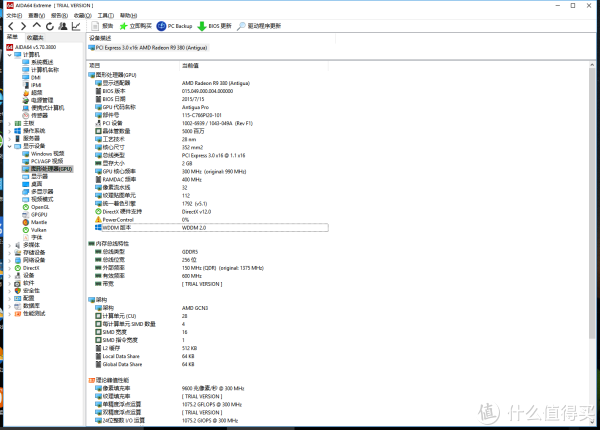Viewport: 600px width, 430px height.
Task: Select the 电源管理 power management entry
Action: (38, 100)
